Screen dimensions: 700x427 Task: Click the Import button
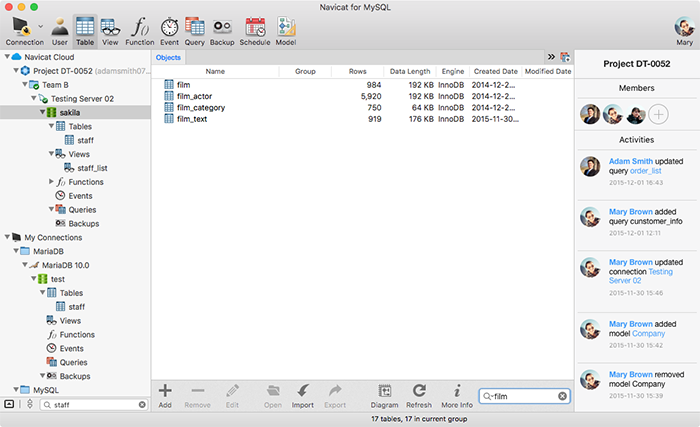pyautogui.click(x=303, y=396)
